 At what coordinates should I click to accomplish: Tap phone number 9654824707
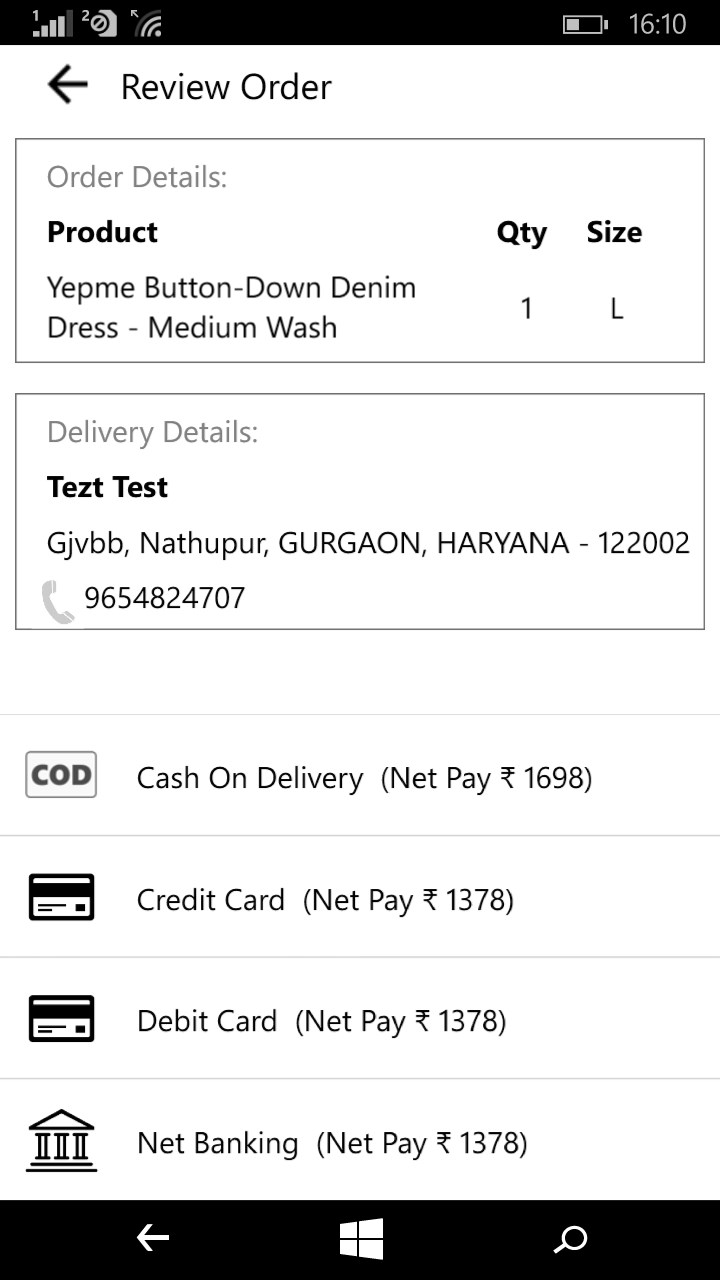165,598
